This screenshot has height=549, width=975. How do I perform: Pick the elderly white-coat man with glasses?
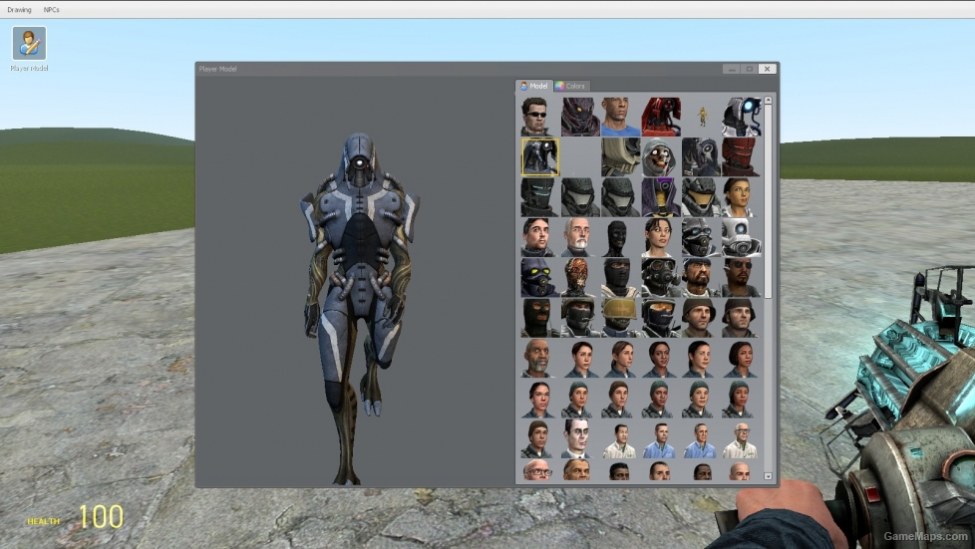[x=741, y=438]
